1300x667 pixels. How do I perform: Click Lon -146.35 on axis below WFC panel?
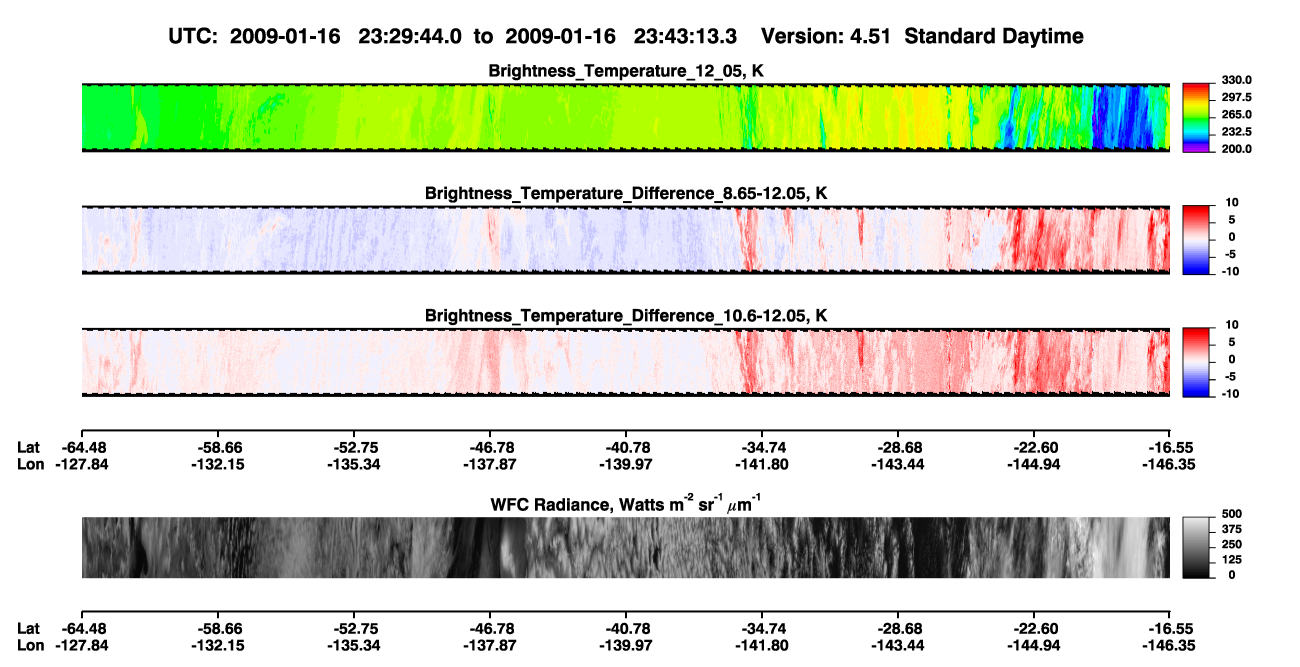tap(1169, 645)
